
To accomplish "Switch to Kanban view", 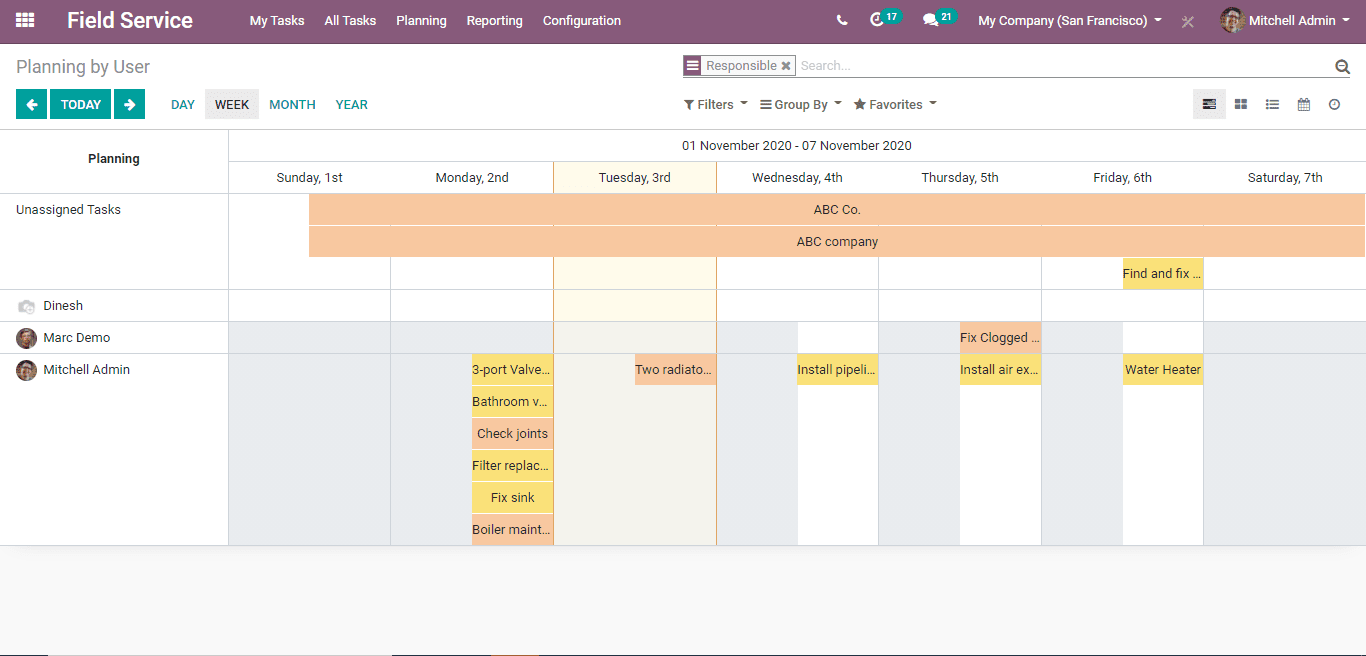I will [x=1241, y=104].
